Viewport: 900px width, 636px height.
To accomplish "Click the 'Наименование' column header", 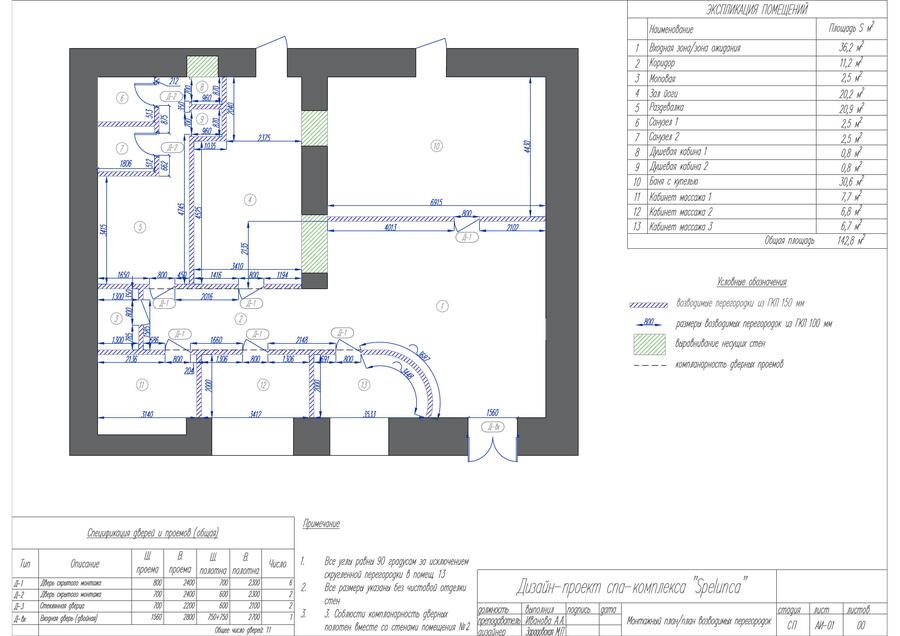I will tap(671, 29).
